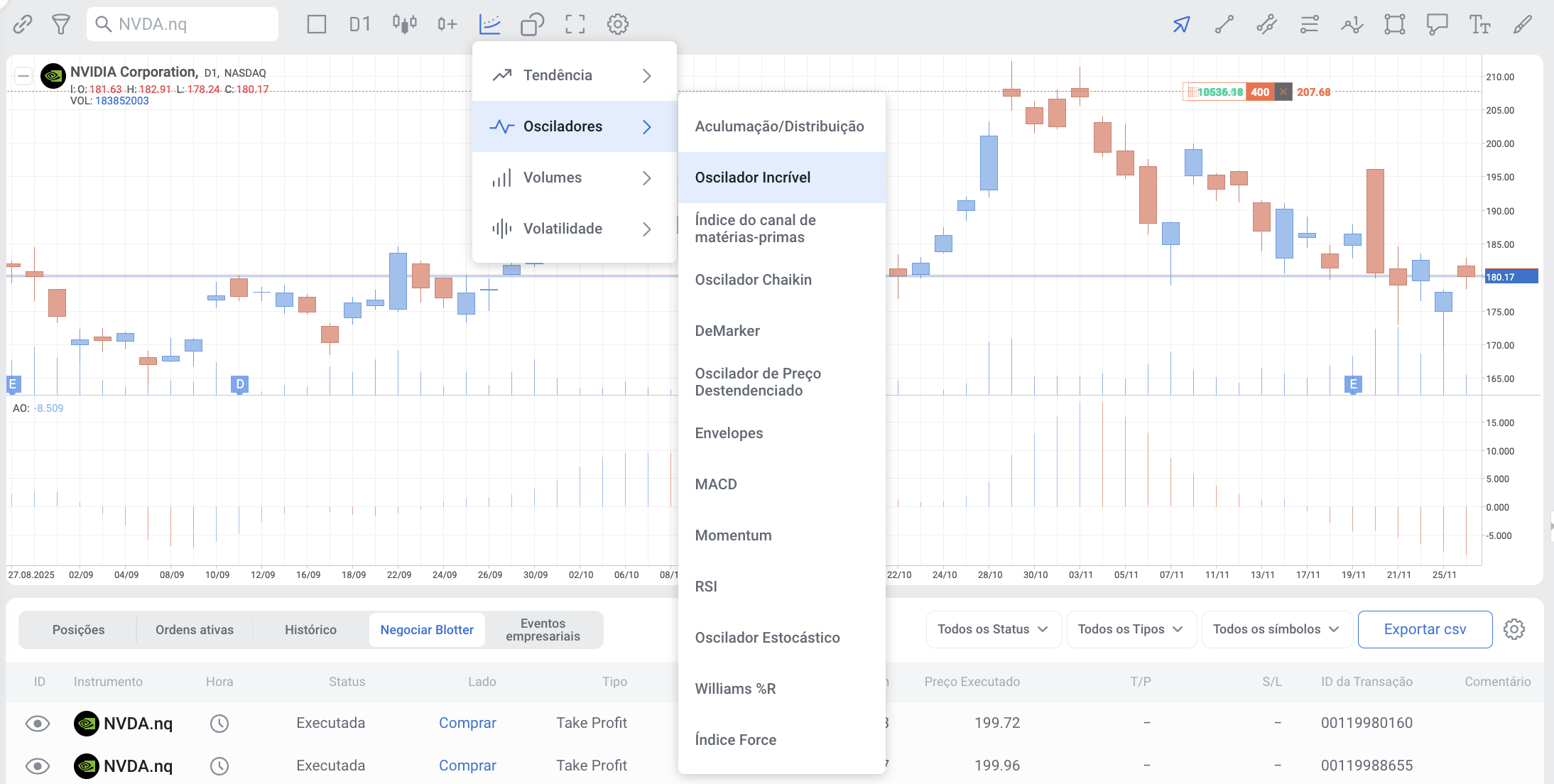This screenshot has width=1554, height=784.
Task: Open the candlestick chart type selector
Action: coord(404,24)
